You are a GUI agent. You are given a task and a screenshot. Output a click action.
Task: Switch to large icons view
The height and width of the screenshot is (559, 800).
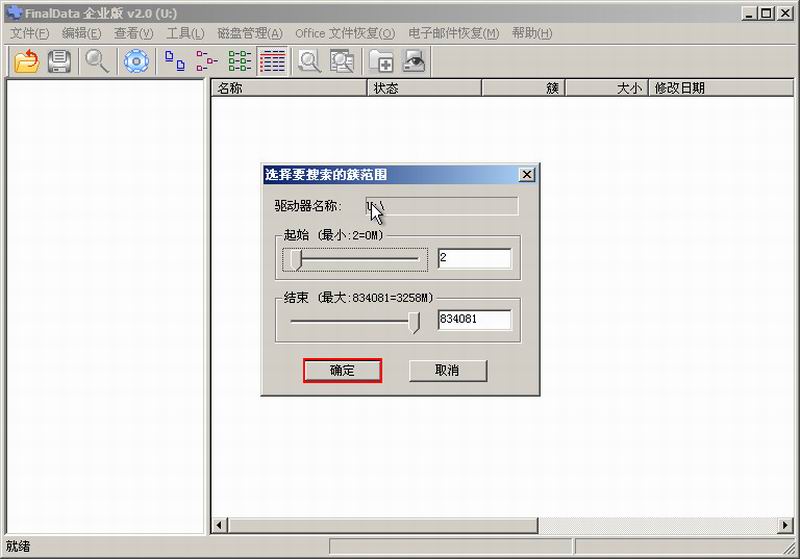pyautogui.click(x=175, y=62)
